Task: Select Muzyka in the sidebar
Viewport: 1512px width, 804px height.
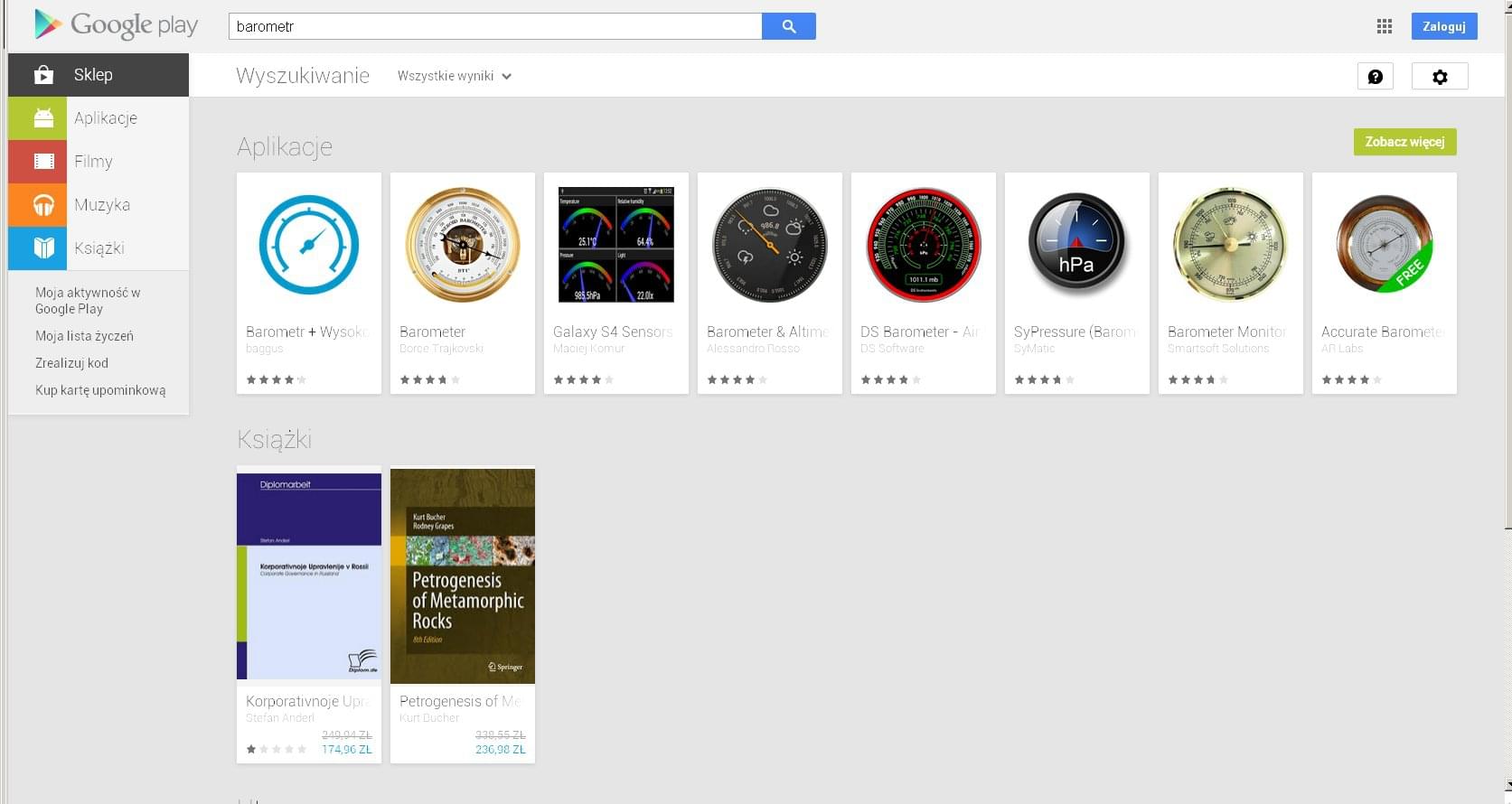Action: 99,205
